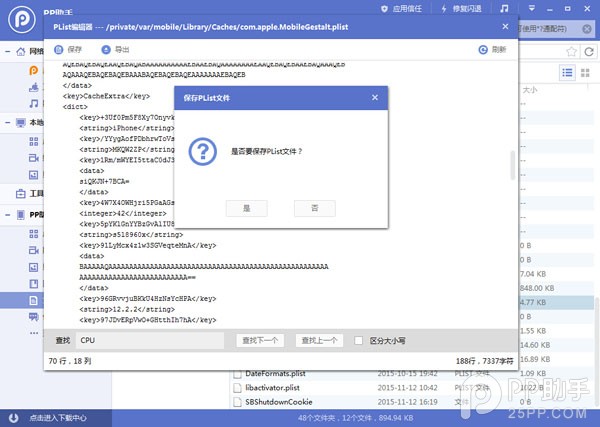
Task: Select file SBShutdownCookie
Action: coord(279,402)
